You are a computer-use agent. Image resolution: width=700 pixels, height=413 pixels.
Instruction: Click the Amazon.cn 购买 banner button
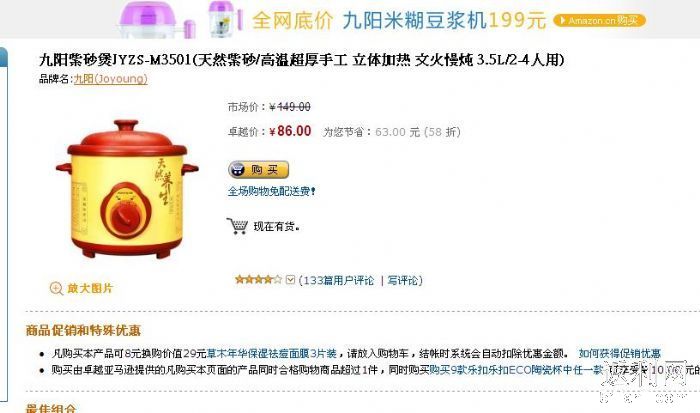(599, 21)
